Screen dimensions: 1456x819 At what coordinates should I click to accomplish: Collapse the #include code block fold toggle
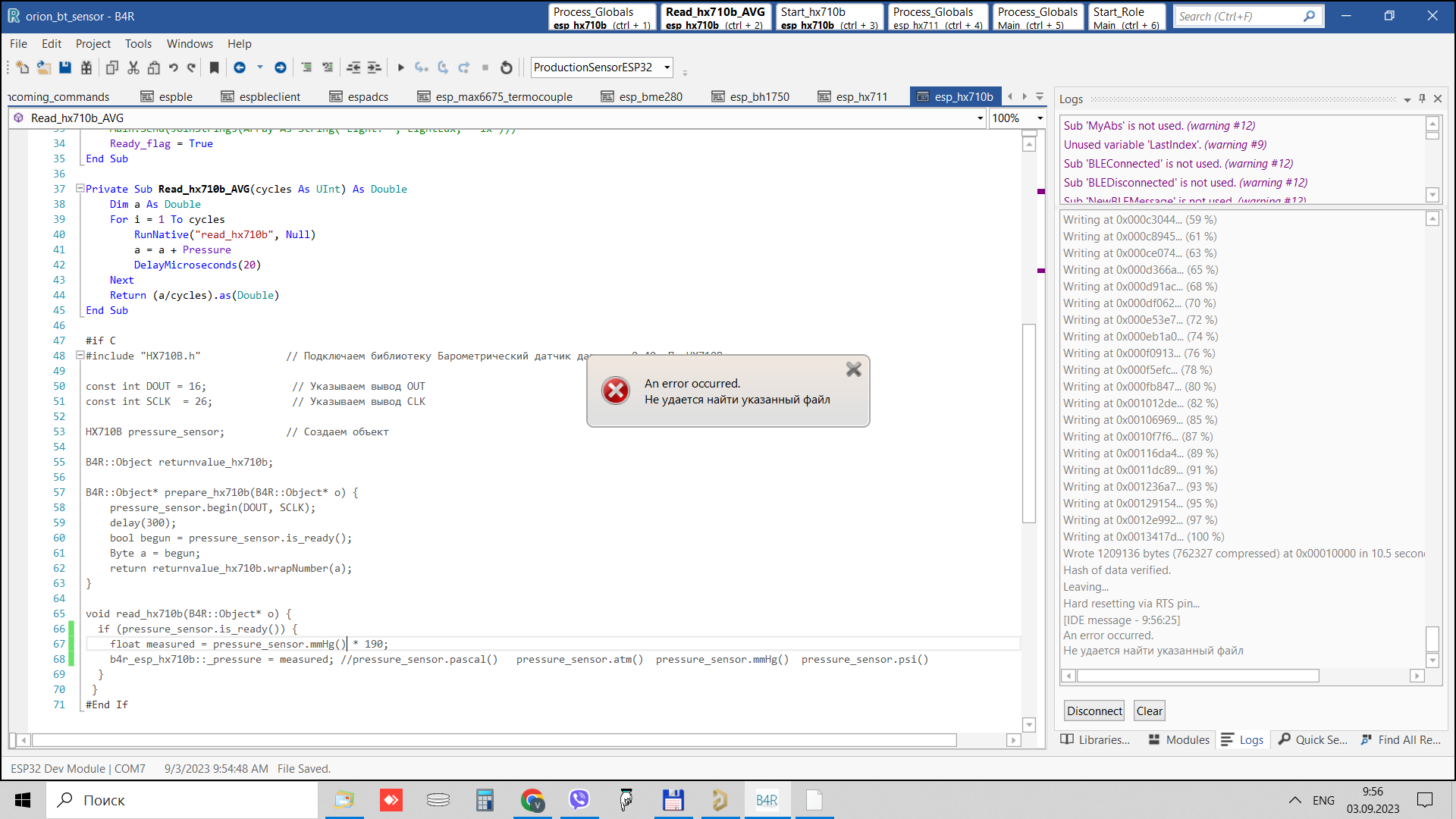(x=80, y=355)
